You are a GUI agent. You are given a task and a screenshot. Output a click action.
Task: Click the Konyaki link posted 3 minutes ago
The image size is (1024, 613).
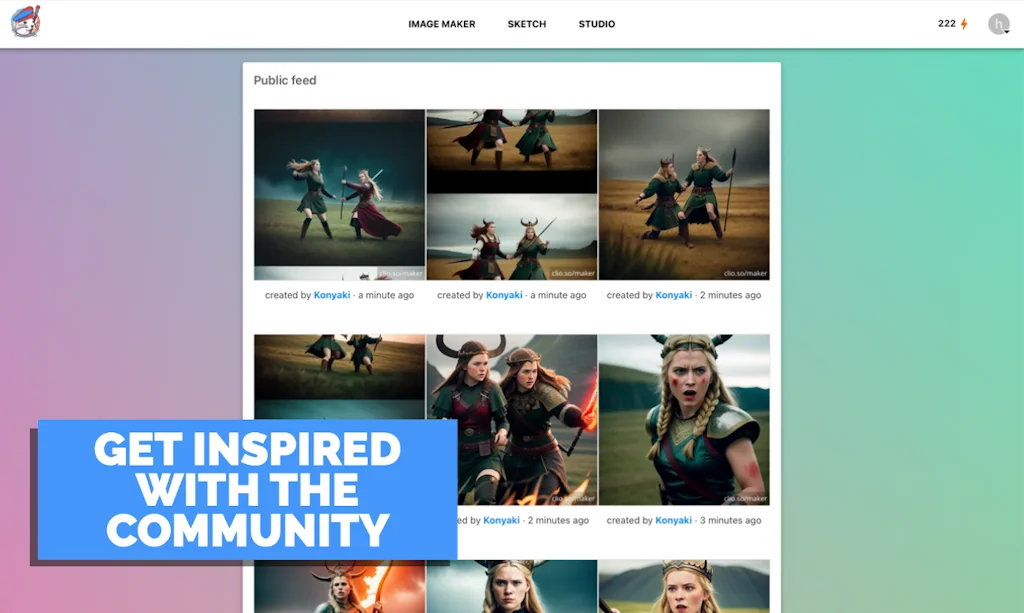(673, 520)
